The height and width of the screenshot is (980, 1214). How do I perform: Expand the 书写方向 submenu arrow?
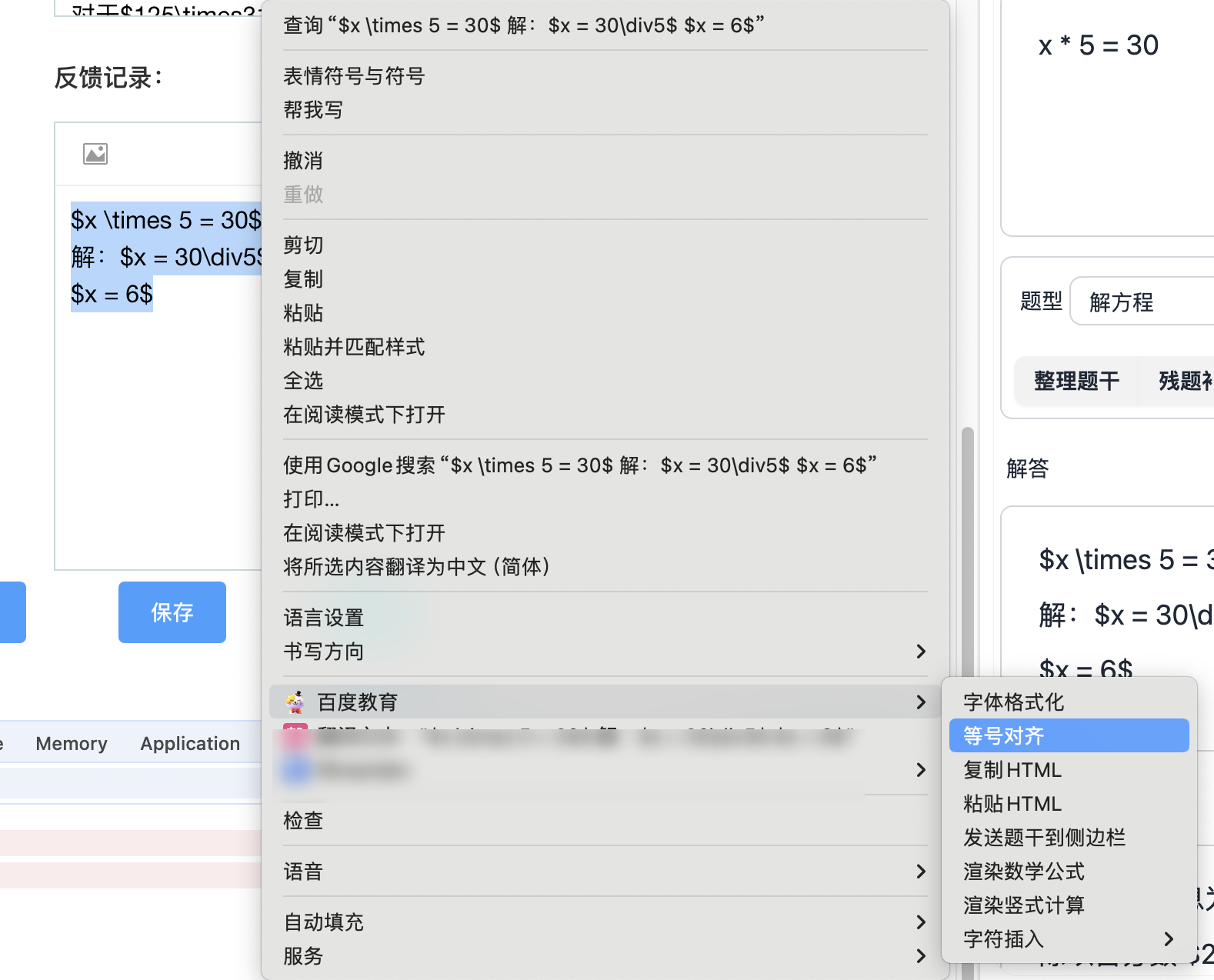[920, 652]
